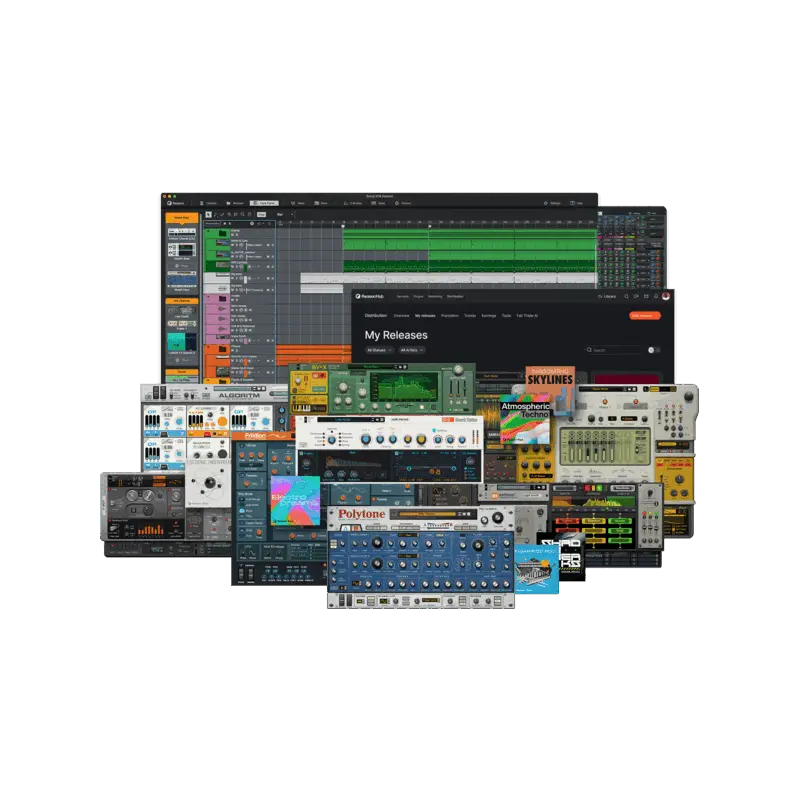The height and width of the screenshot is (800, 800).
Task: Open the All Artists dropdown
Action: 412,351
